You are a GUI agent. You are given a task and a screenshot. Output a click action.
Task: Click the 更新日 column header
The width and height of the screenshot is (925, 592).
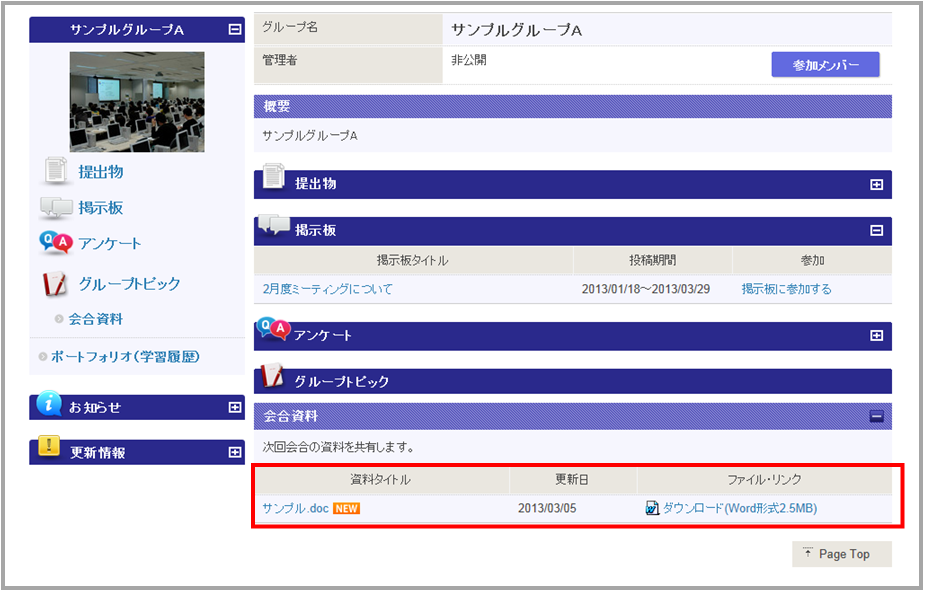click(x=573, y=480)
